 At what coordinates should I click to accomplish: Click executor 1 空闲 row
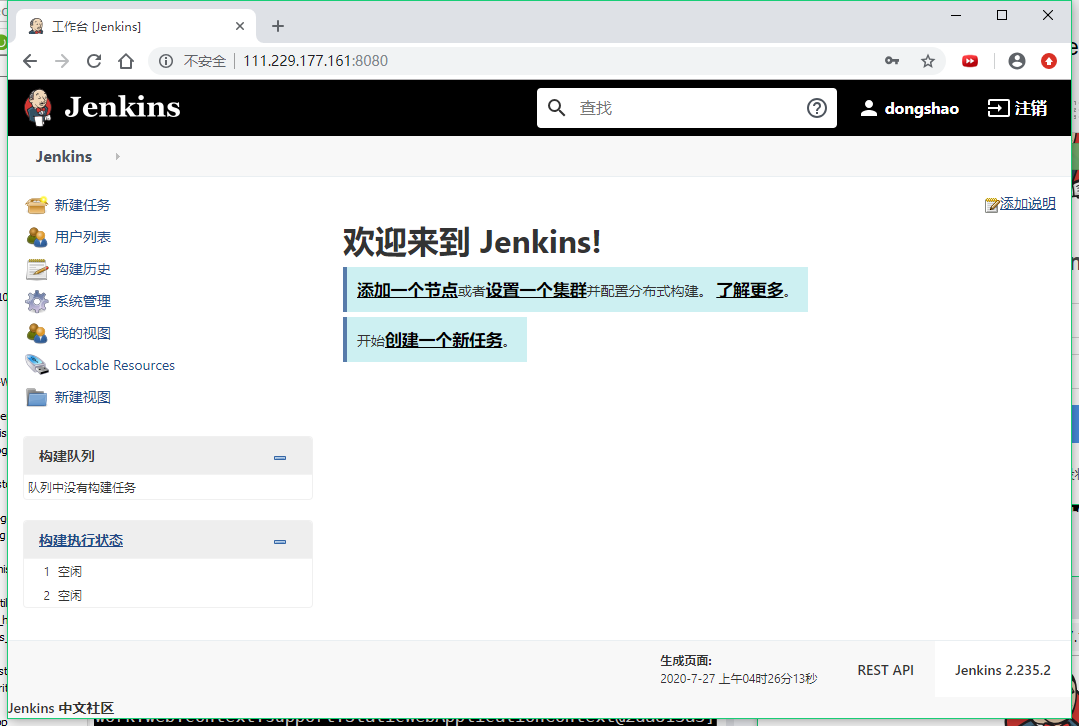168,571
